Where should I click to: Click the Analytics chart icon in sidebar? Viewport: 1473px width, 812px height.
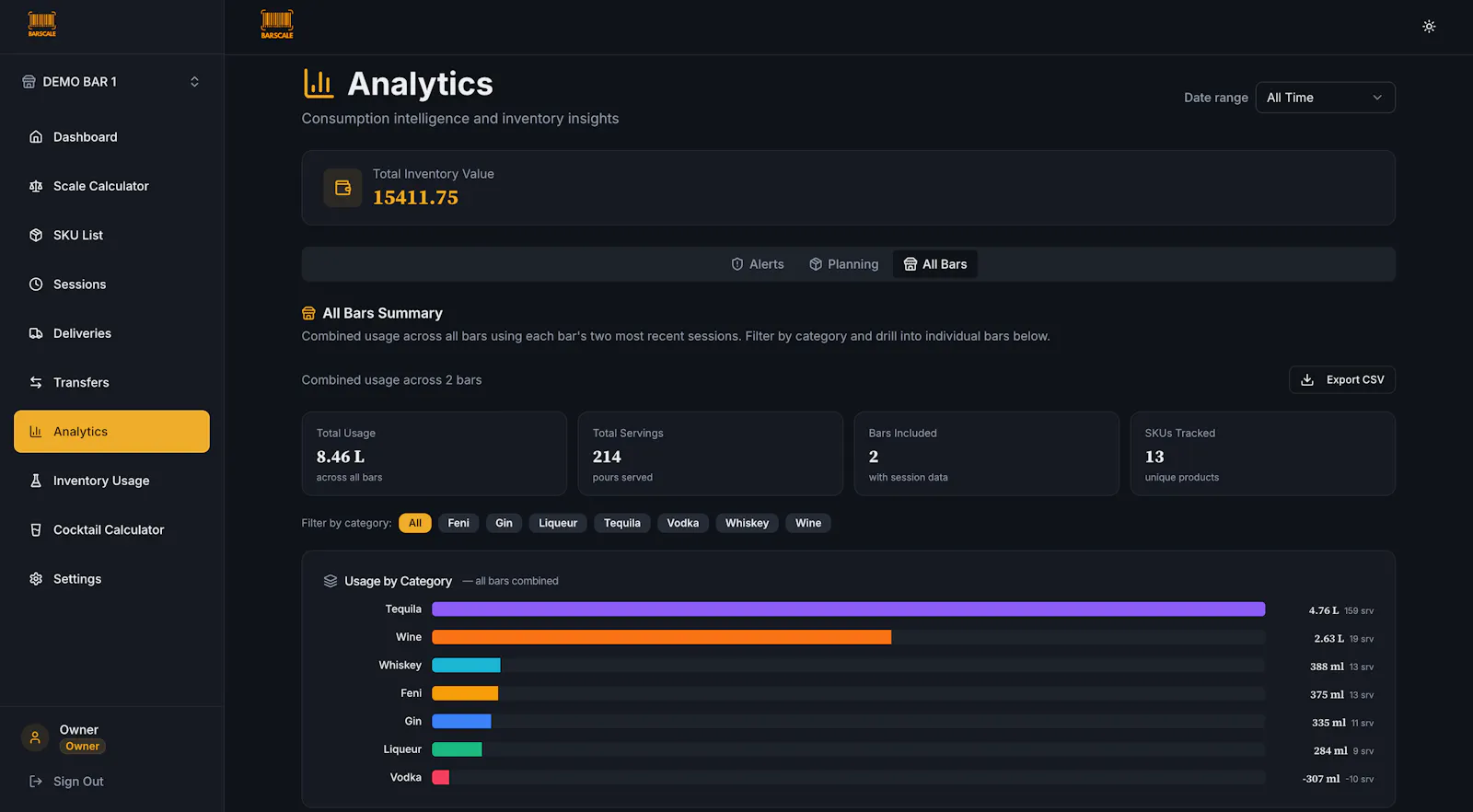(x=36, y=432)
